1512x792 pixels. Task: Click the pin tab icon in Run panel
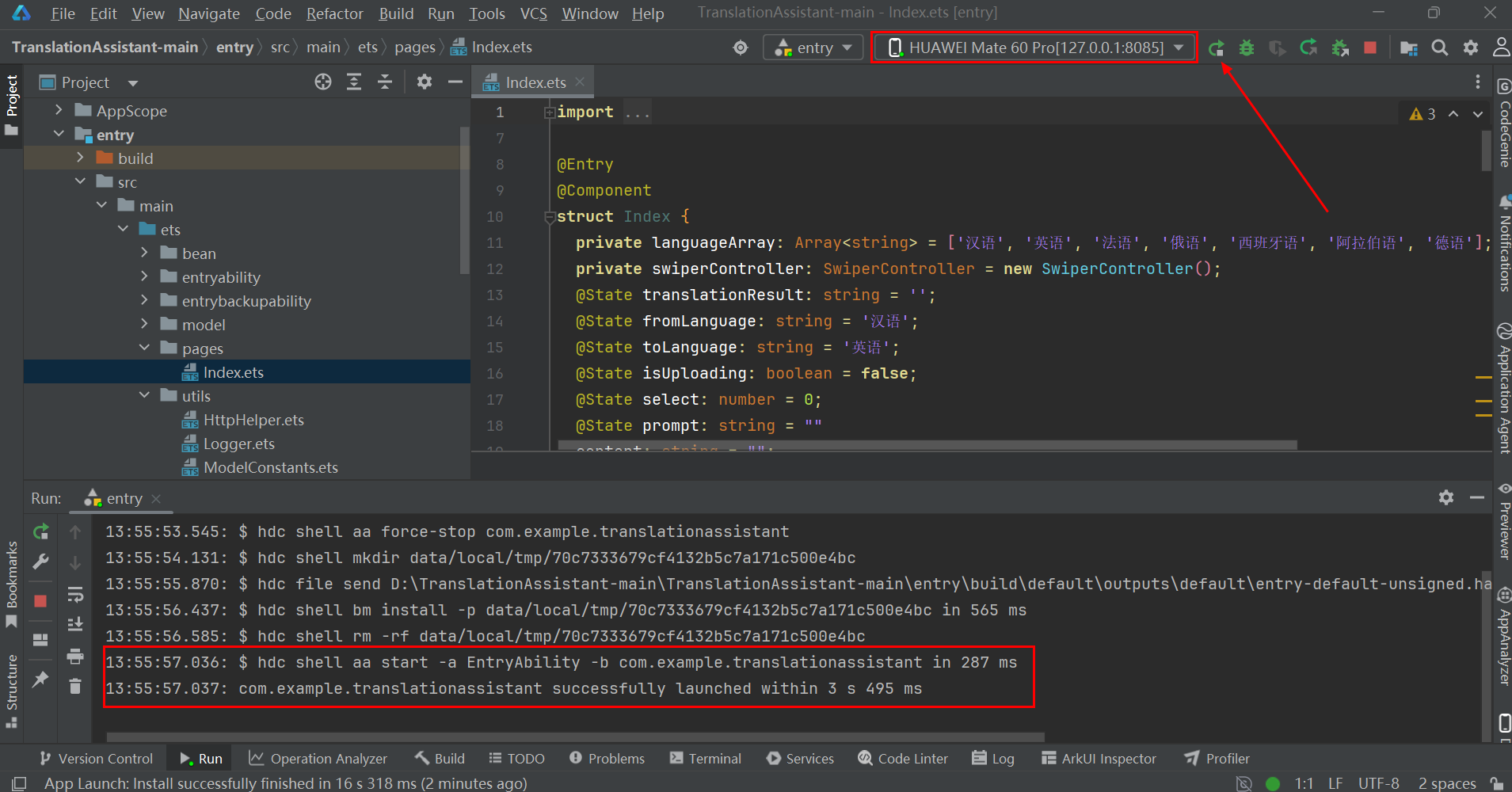click(41, 680)
